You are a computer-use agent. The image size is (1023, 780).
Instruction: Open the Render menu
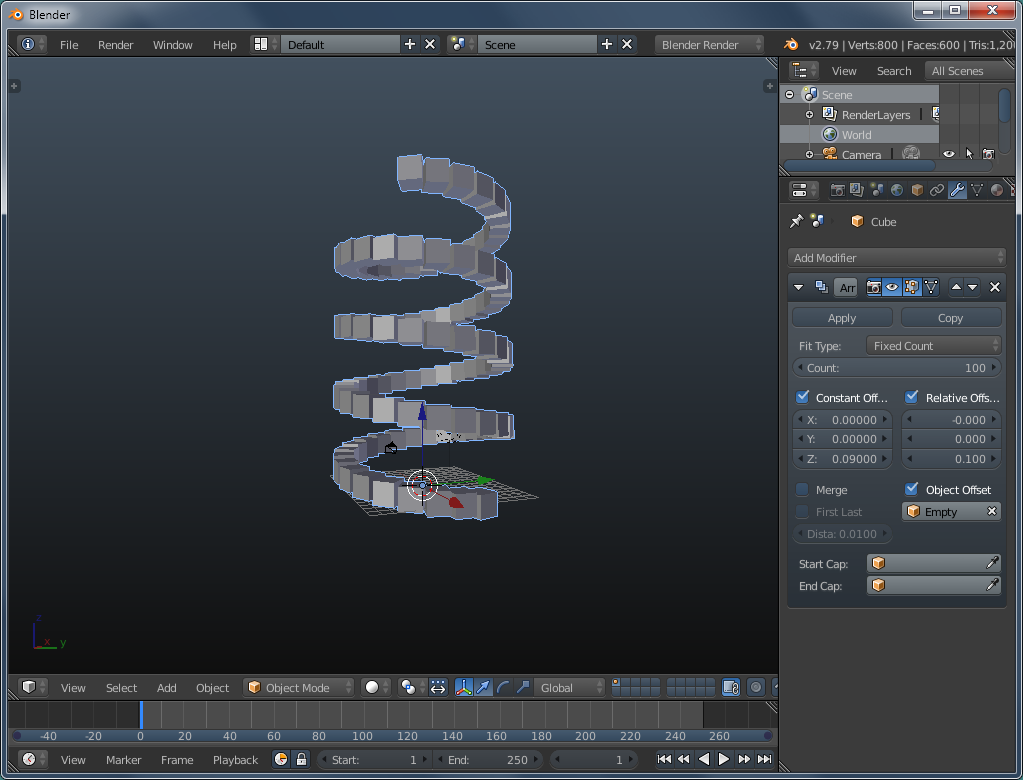click(x=115, y=45)
